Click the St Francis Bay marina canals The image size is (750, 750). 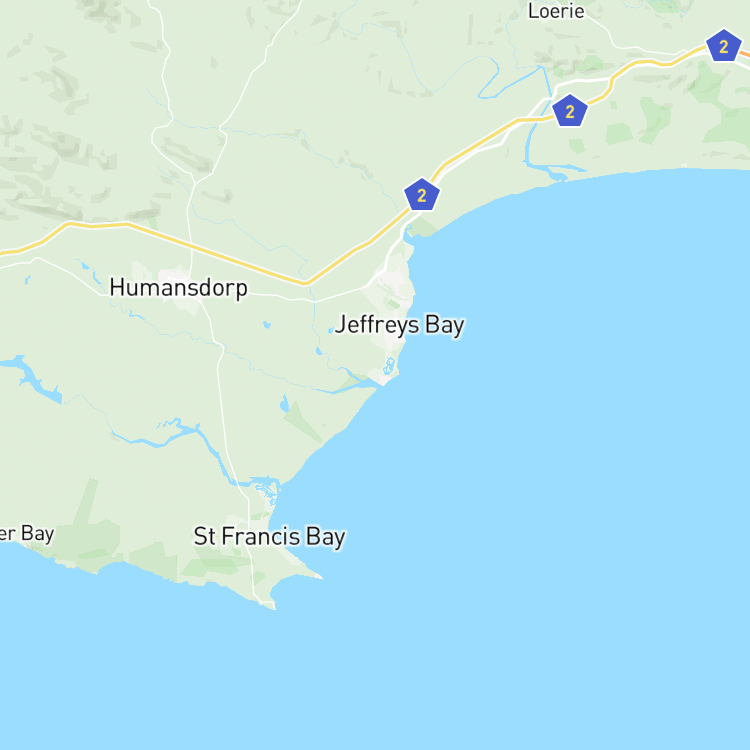pyautogui.click(x=266, y=490)
